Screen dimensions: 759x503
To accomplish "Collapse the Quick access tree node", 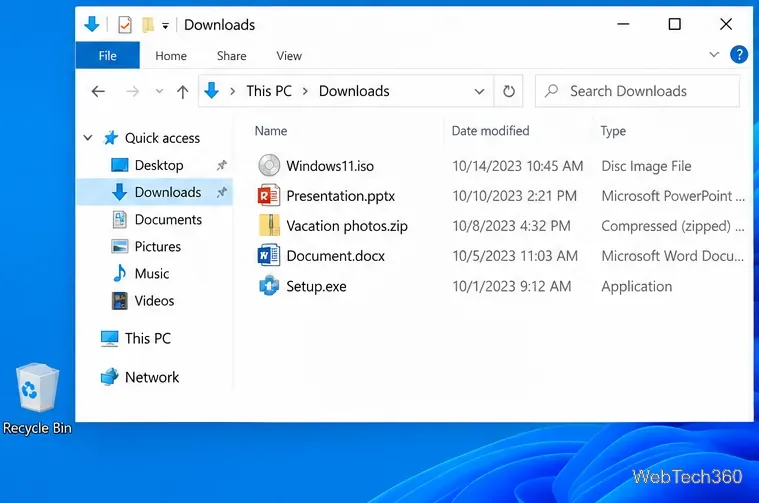I will click(88, 138).
